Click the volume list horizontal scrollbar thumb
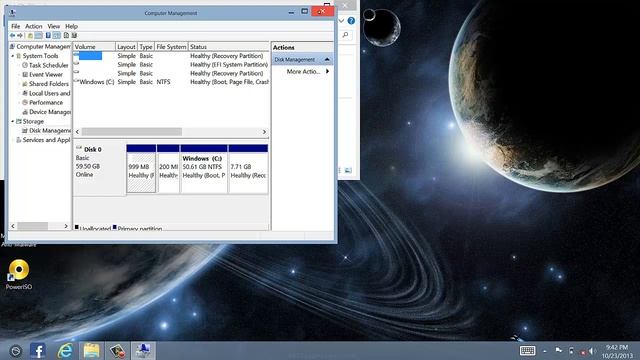This screenshot has height=360, width=640. coord(132,132)
